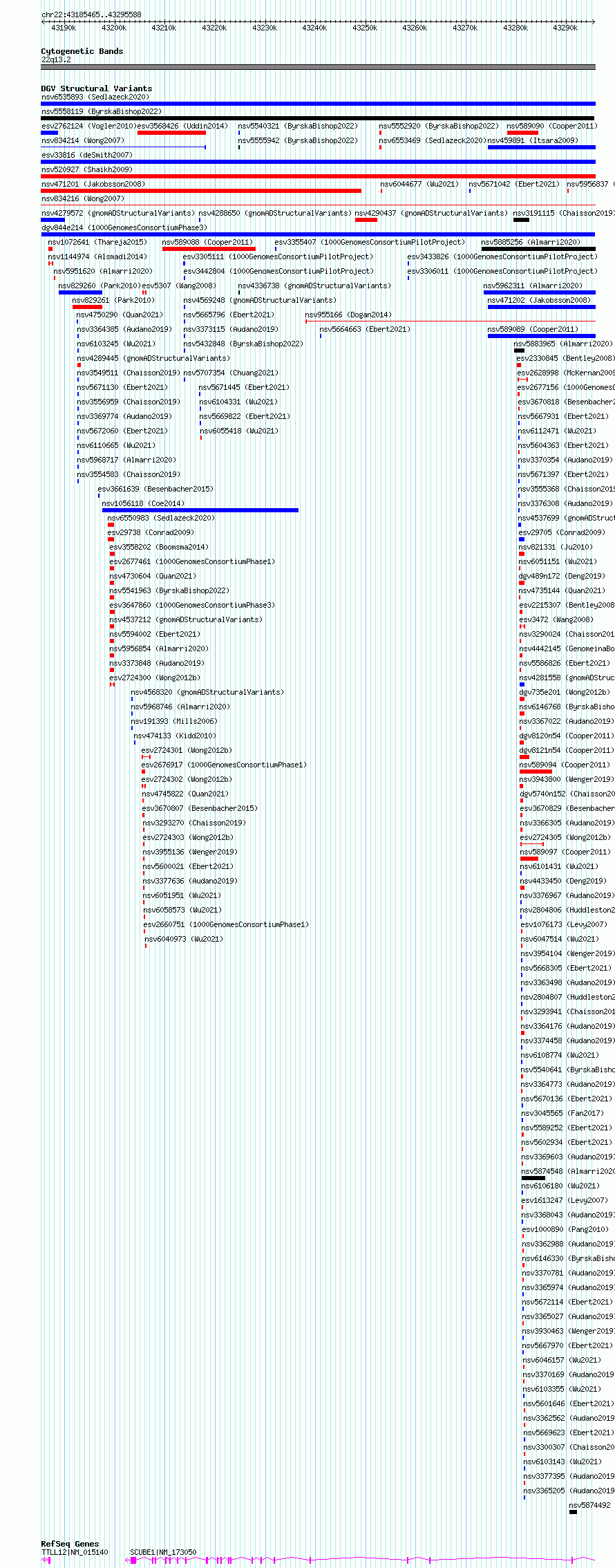The width and height of the screenshot is (615, 1568).
Task: Select esv5307 (Wang2008) label
Action: (179, 286)
